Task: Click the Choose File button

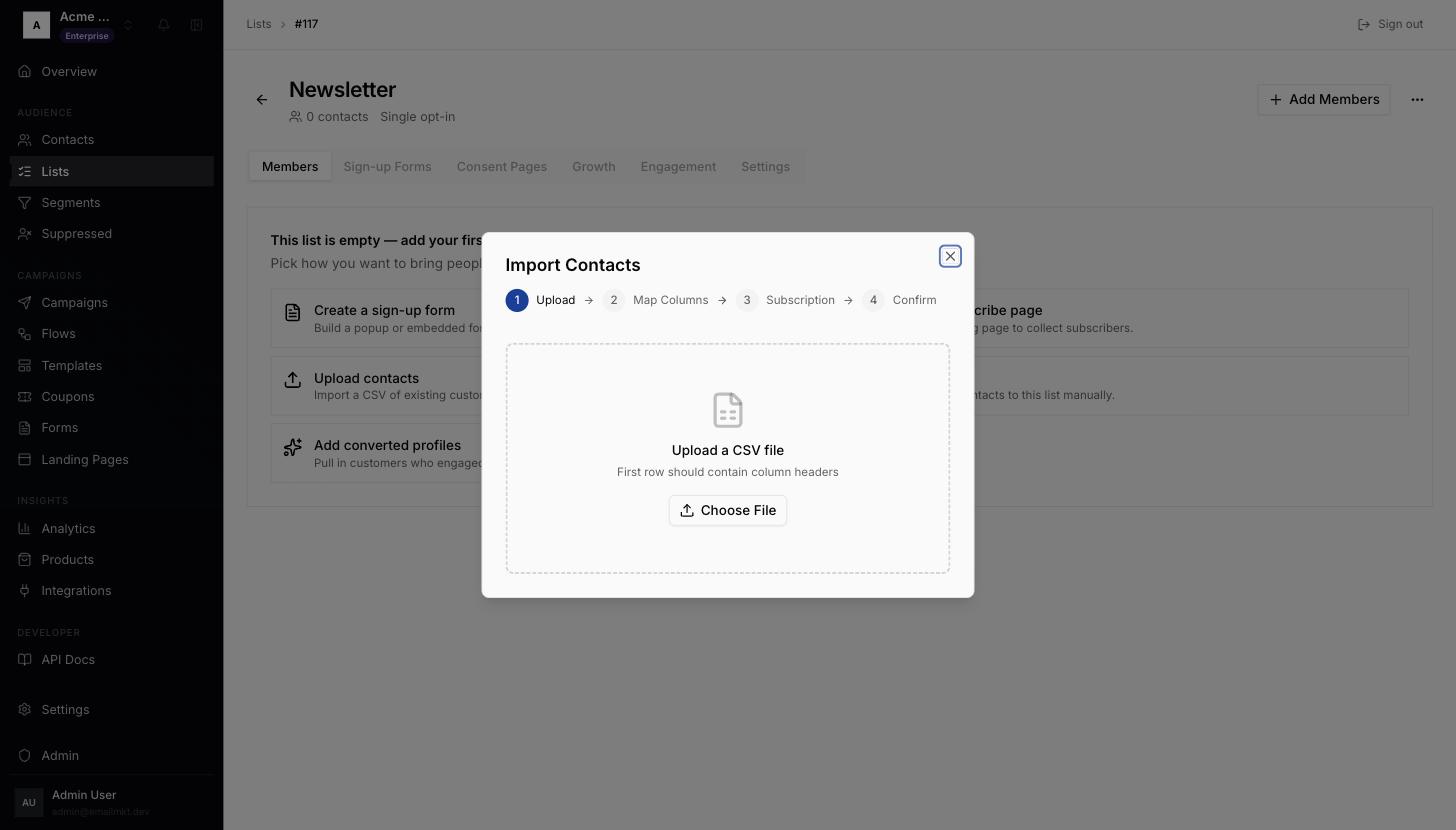Action: coord(728,510)
